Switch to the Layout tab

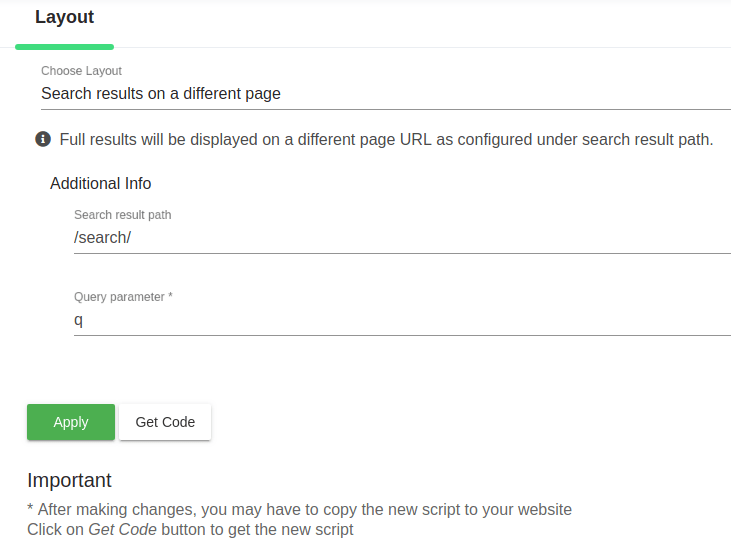click(64, 18)
